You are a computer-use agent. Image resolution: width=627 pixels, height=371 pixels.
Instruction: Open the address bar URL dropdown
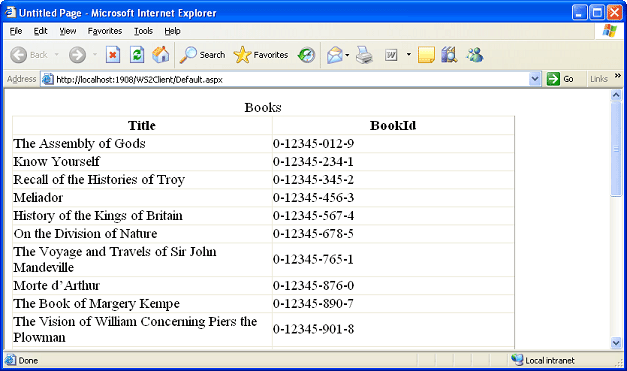tap(535, 79)
